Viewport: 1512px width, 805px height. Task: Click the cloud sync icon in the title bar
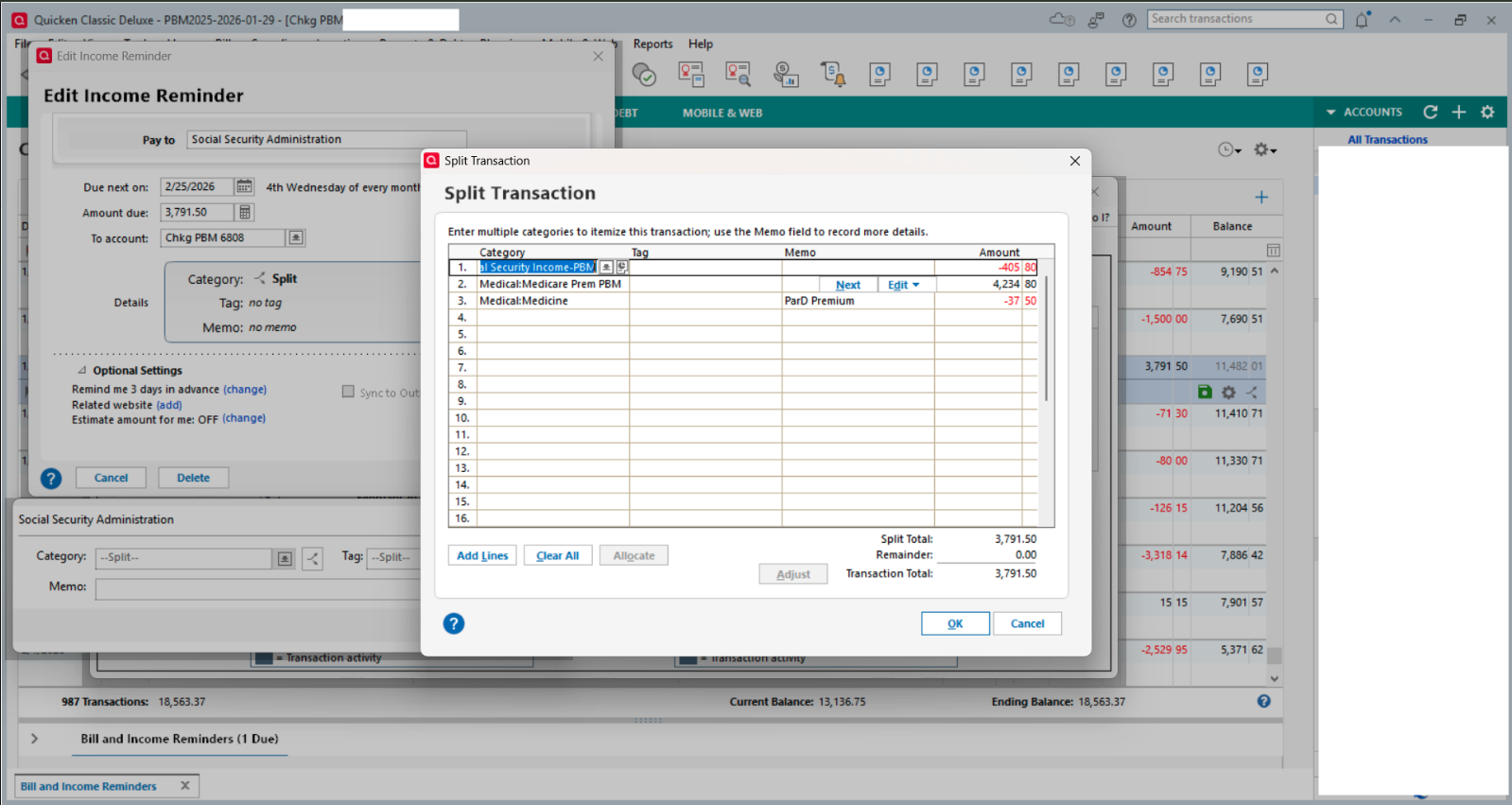[1062, 20]
